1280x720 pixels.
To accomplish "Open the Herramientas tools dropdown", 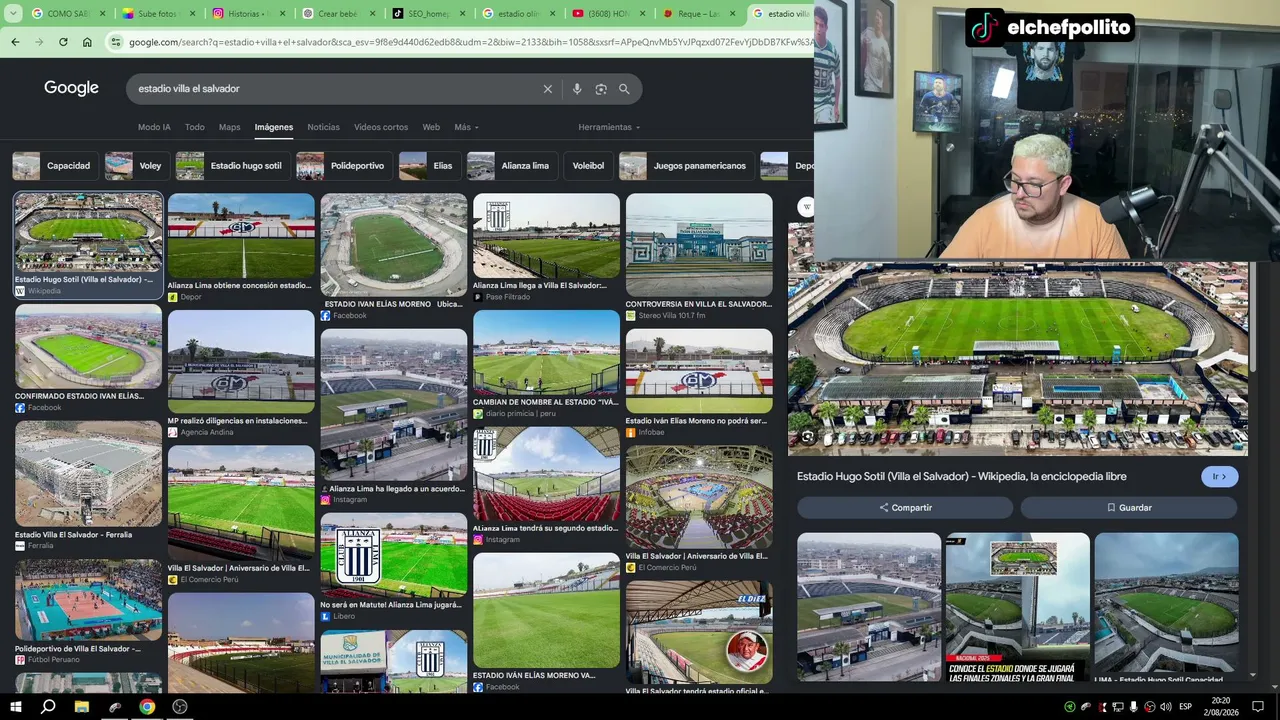I will (609, 127).
